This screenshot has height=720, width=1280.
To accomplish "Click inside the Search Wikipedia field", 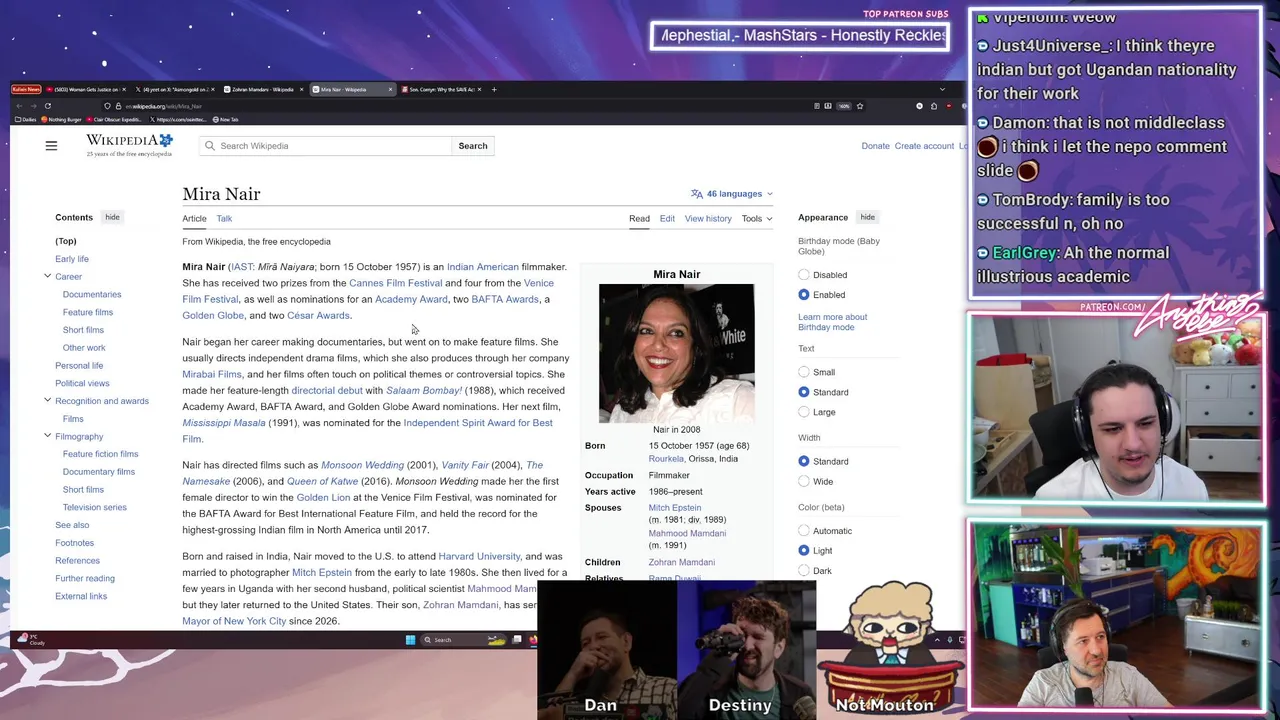I will click(x=326, y=146).
